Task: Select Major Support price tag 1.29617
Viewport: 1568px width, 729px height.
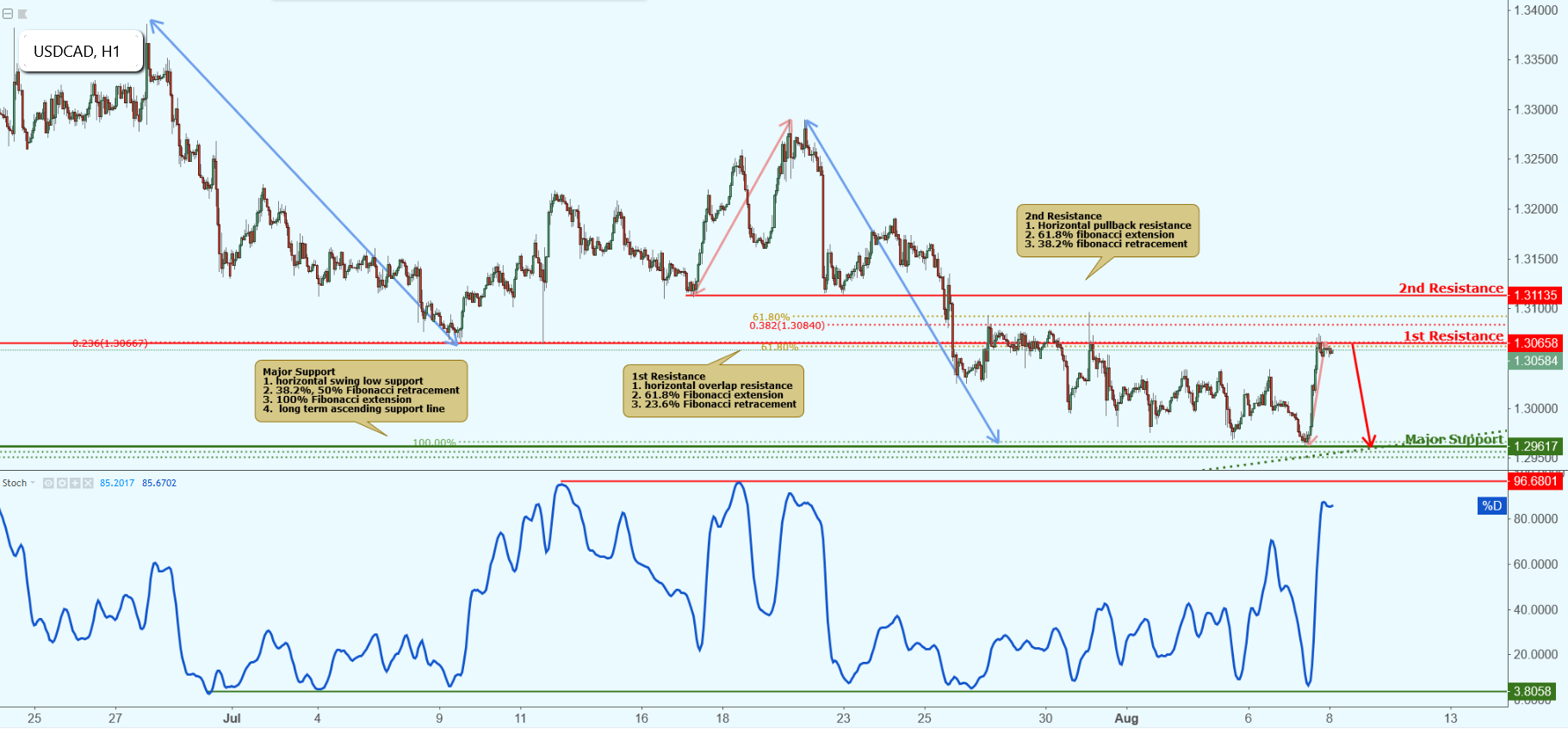Action: click(1535, 446)
